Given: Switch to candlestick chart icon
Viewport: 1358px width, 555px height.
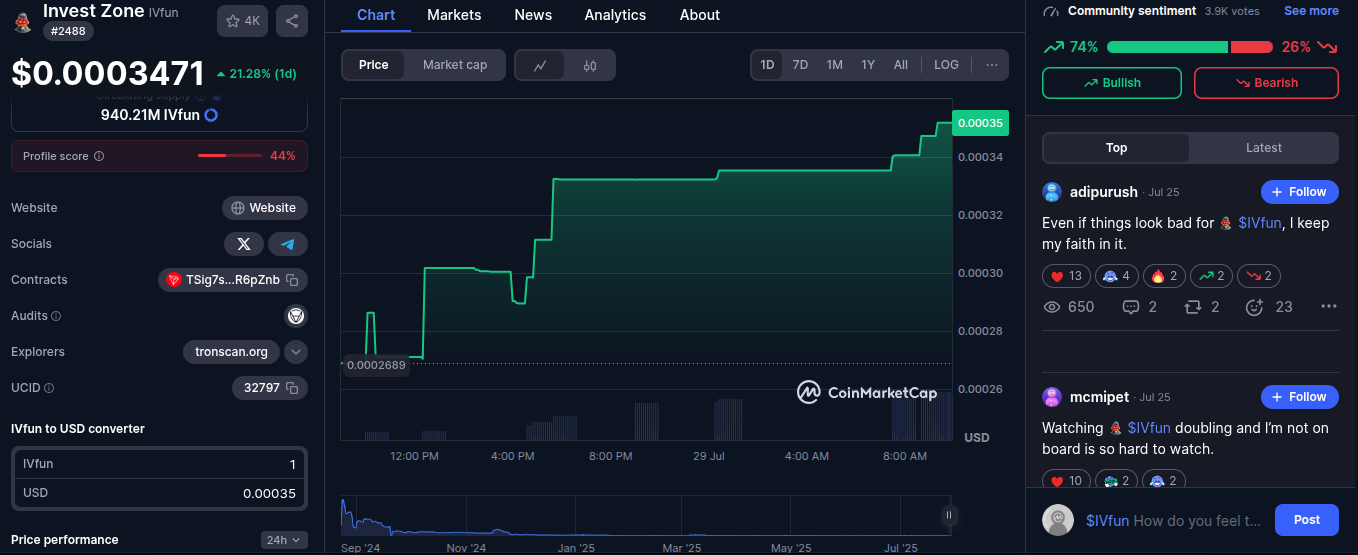Looking at the screenshot, I should tap(590, 65).
